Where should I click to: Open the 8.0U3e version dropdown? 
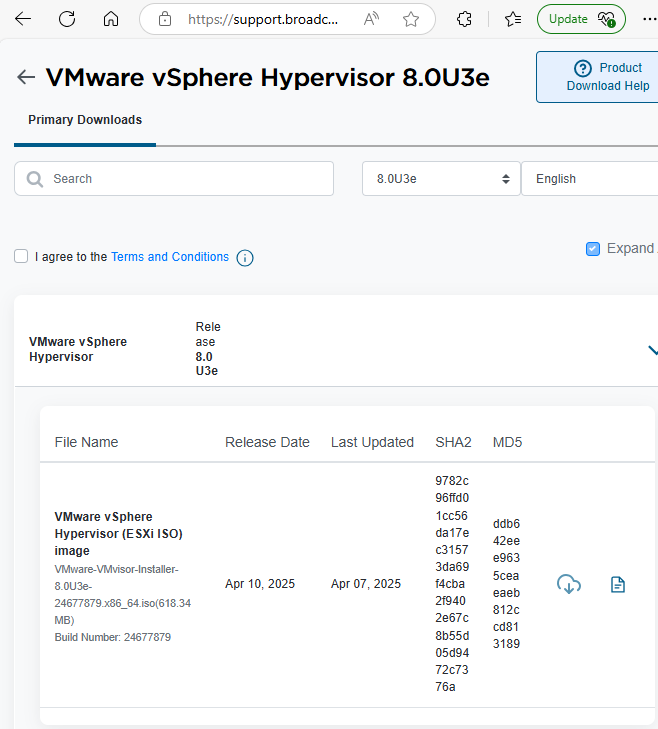coord(441,179)
